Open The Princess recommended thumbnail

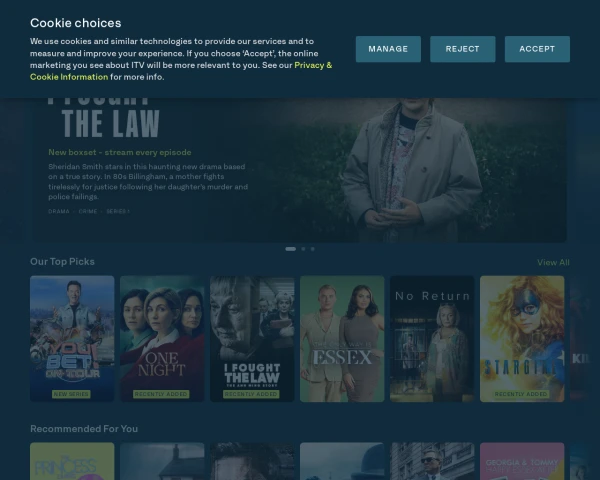click(x=72, y=461)
